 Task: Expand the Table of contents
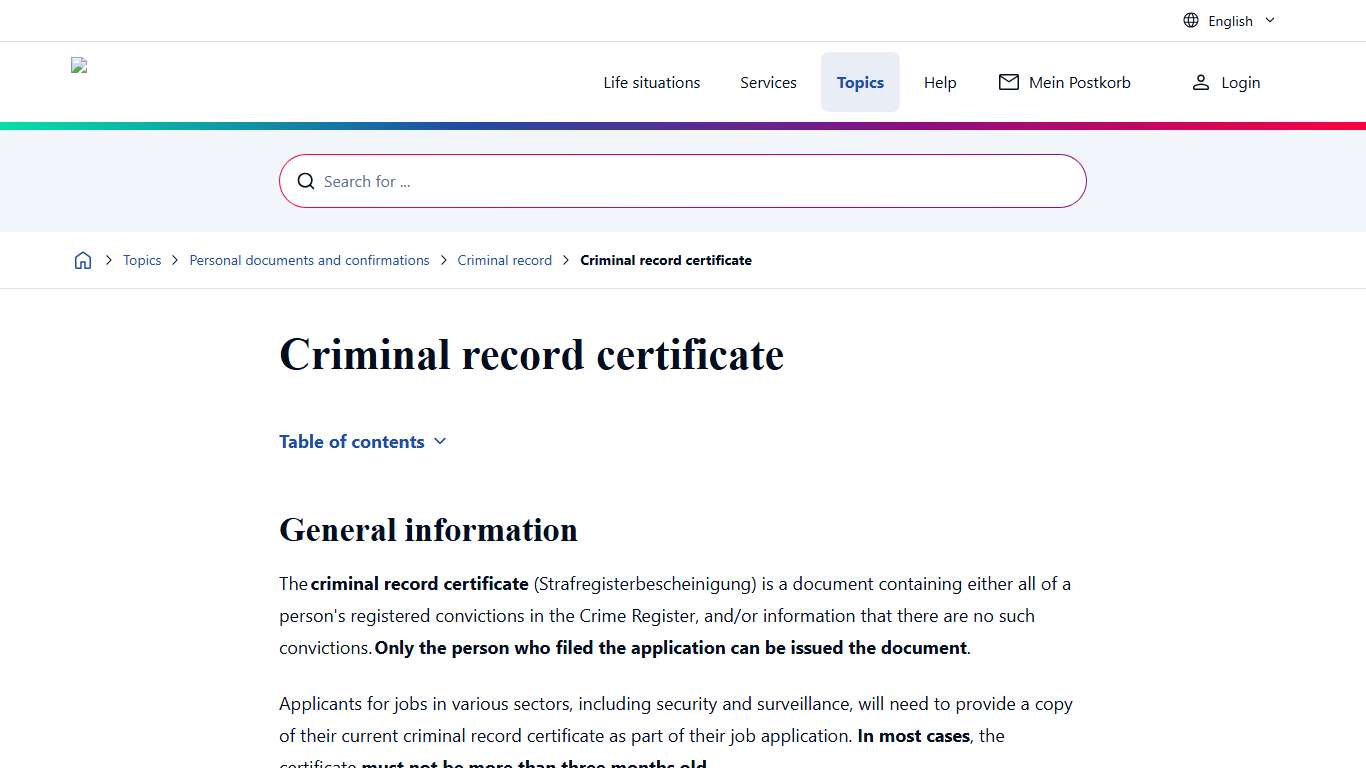(351, 441)
